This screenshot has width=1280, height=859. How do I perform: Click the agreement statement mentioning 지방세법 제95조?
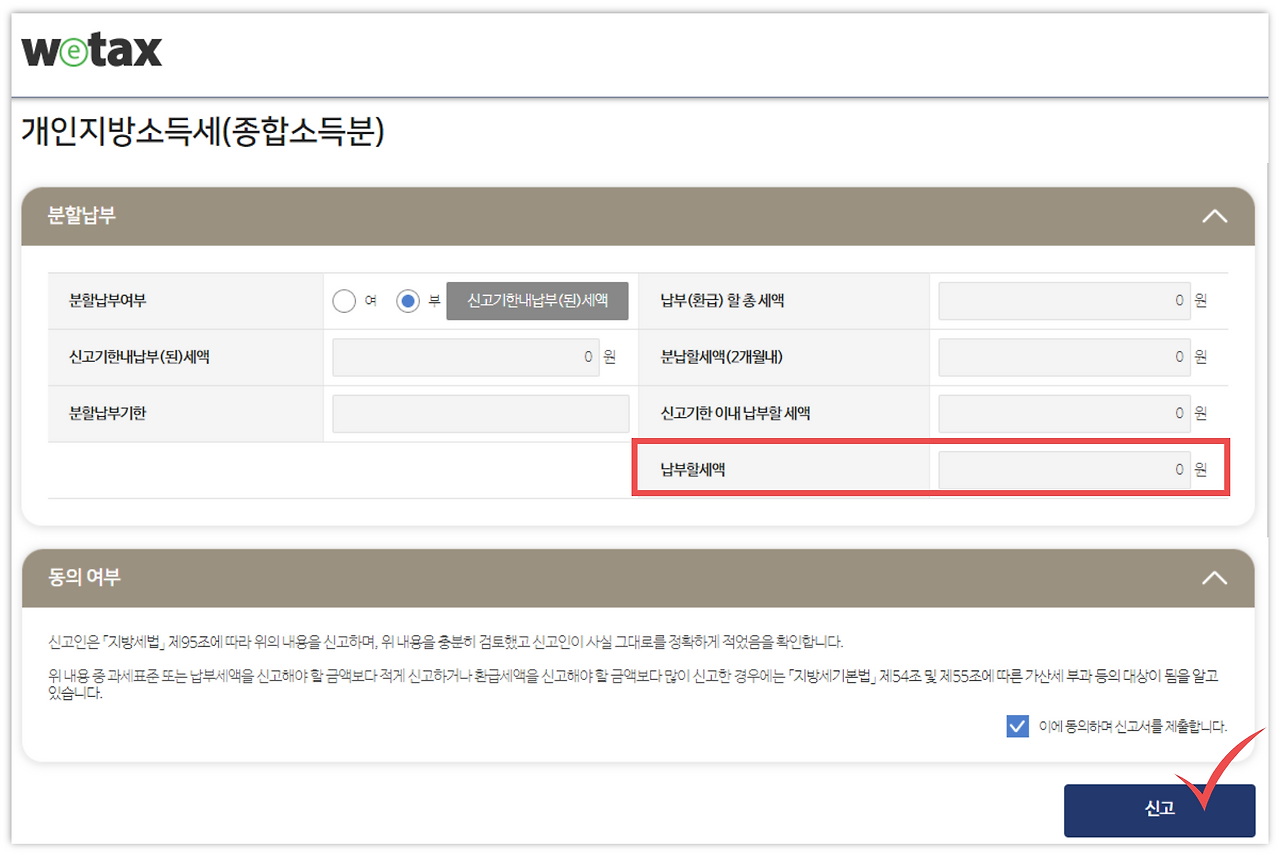point(432,641)
